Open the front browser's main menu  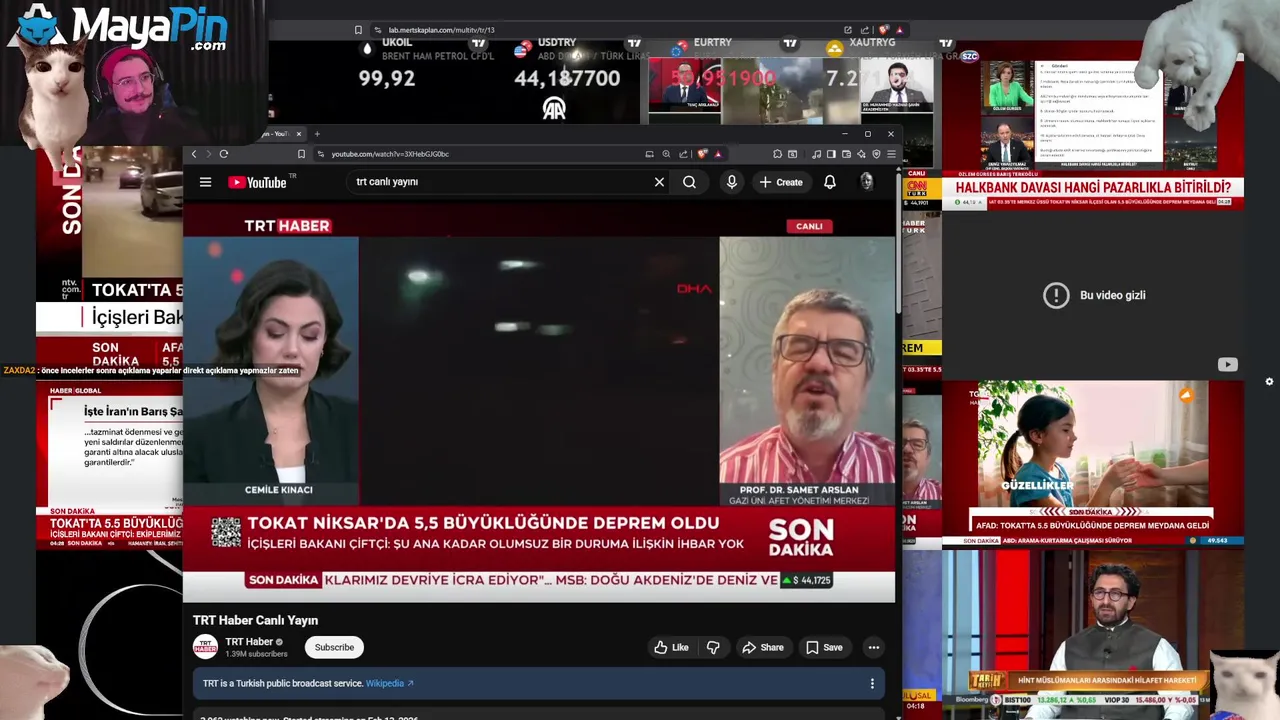click(x=891, y=154)
